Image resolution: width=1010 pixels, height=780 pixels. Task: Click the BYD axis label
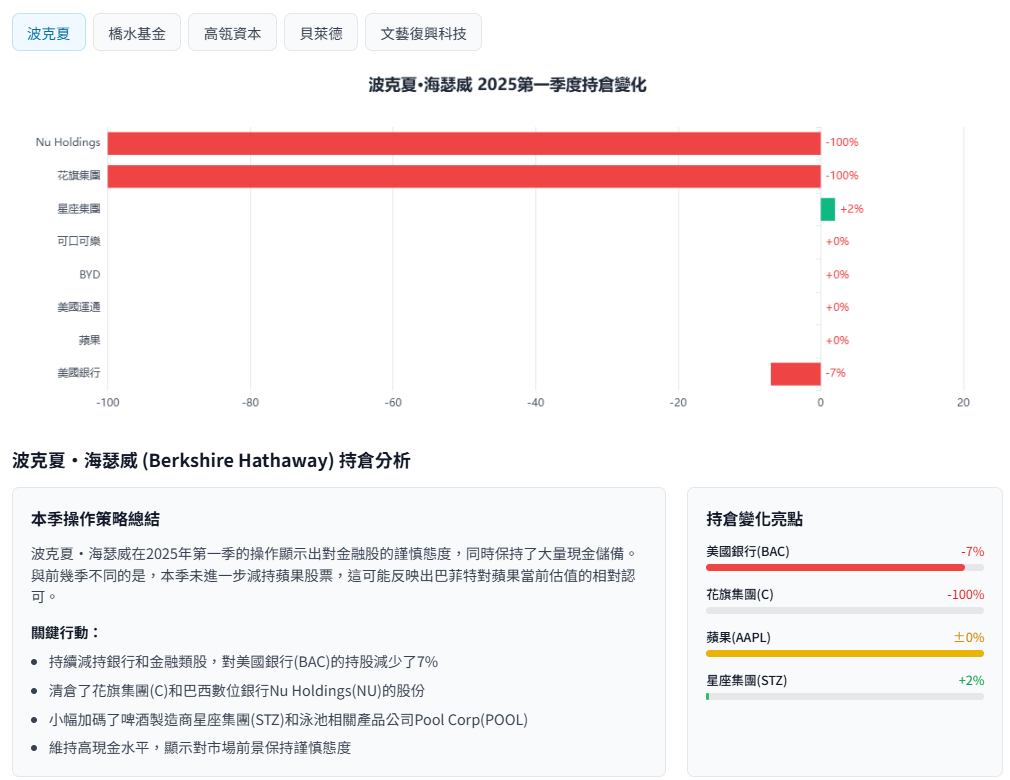(90, 274)
